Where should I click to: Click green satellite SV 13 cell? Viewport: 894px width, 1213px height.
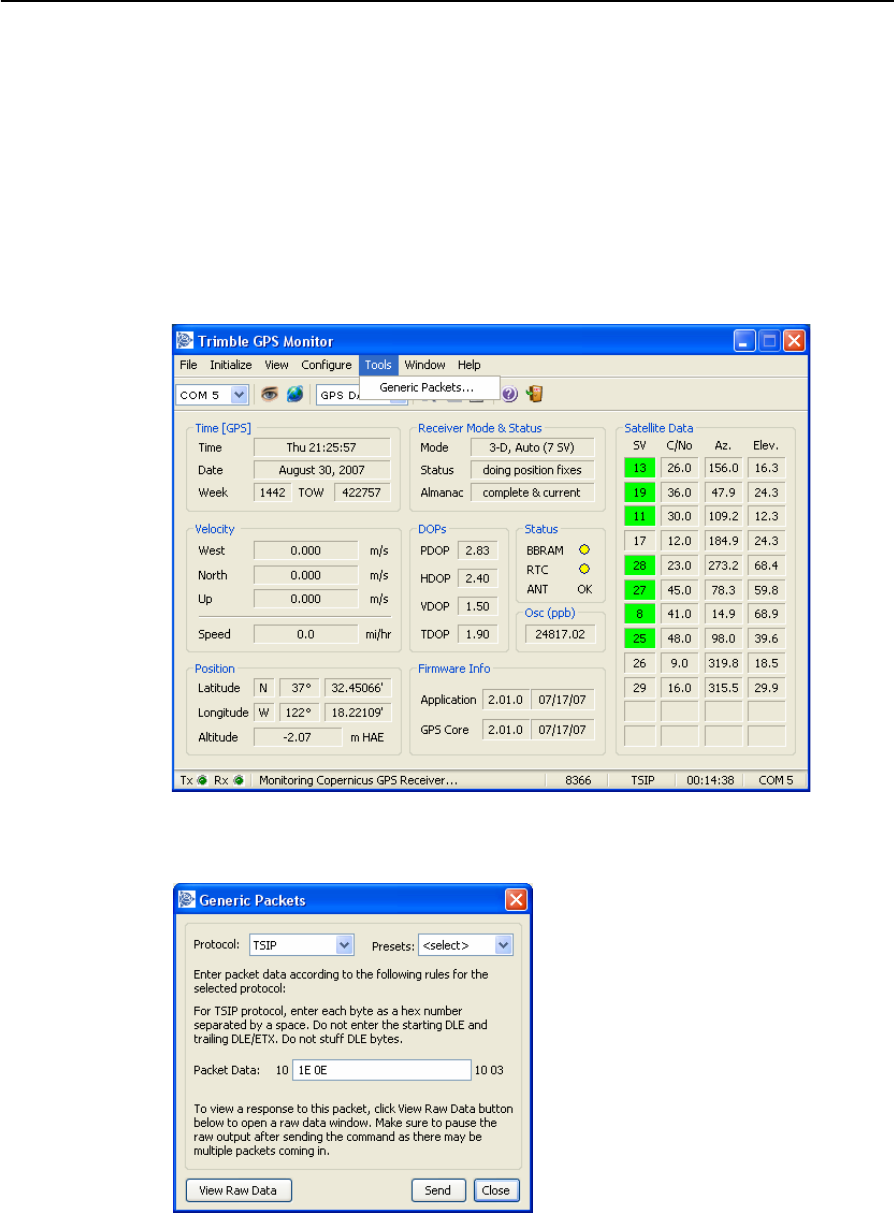coord(639,468)
